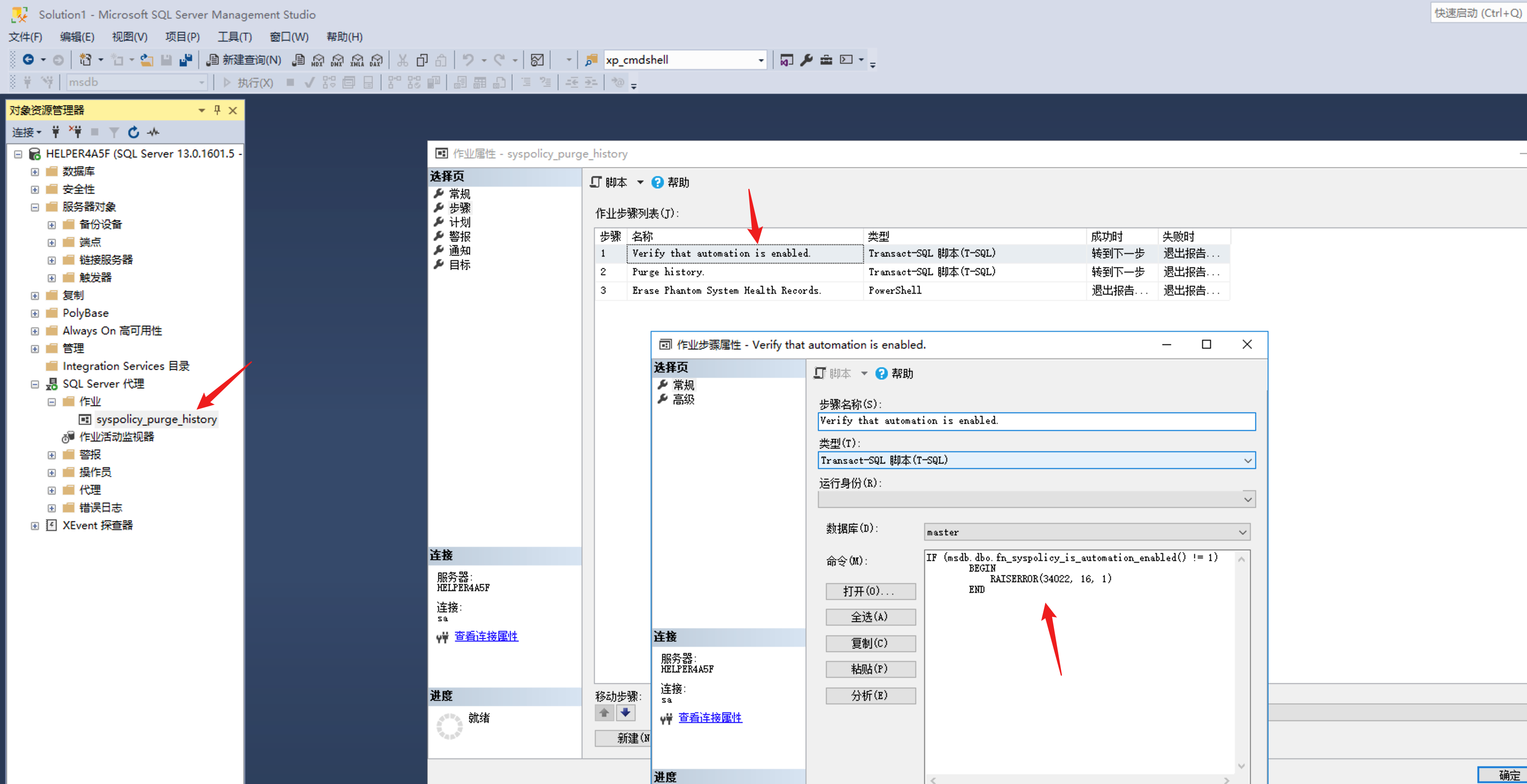
Task: Click the View connection properties link in step dialog
Action: [710, 718]
